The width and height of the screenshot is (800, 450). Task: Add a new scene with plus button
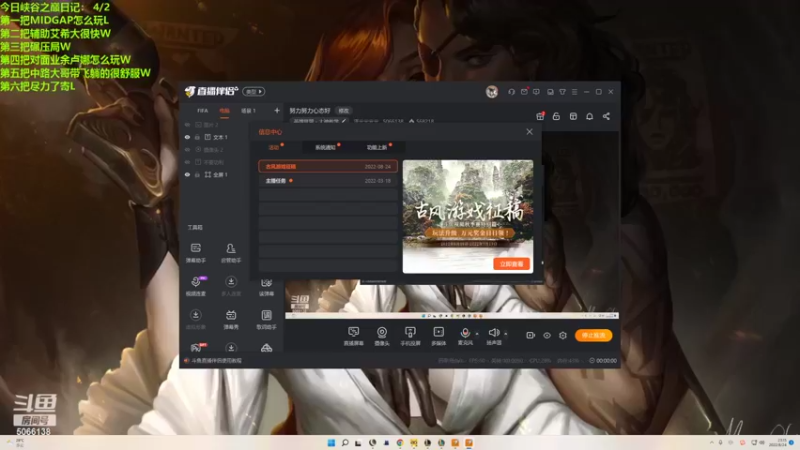tap(277, 111)
